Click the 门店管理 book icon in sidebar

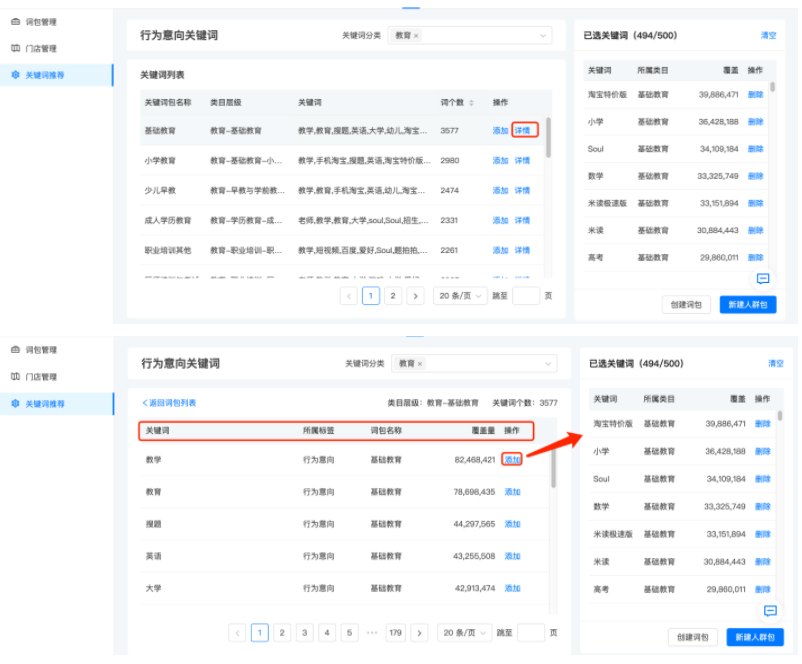[15, 48]
